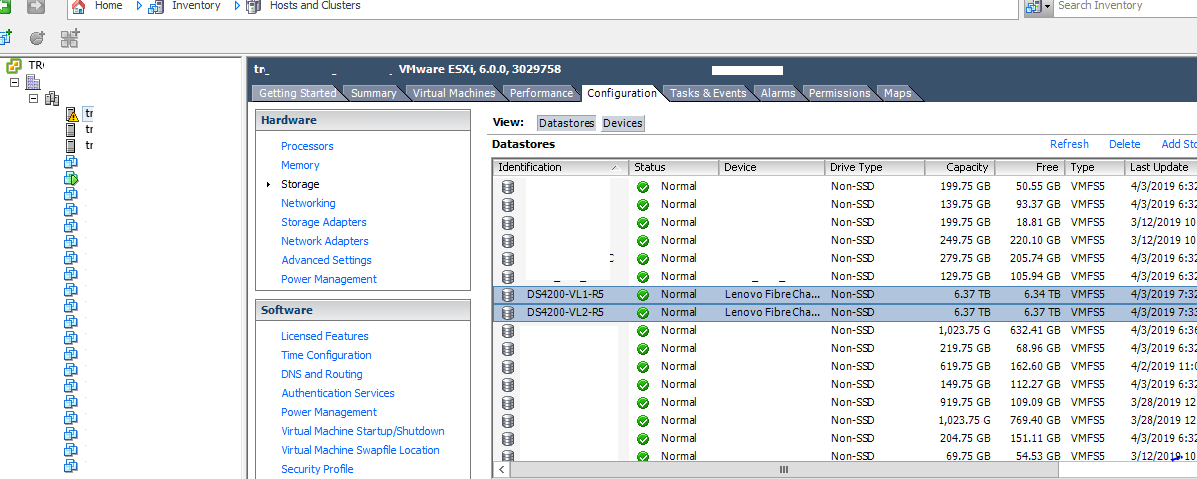Click the horizontal scrollbar thumb under datastores
Image resolution: width=1197 pixels, height=479 pixels.
click(783, 469)
